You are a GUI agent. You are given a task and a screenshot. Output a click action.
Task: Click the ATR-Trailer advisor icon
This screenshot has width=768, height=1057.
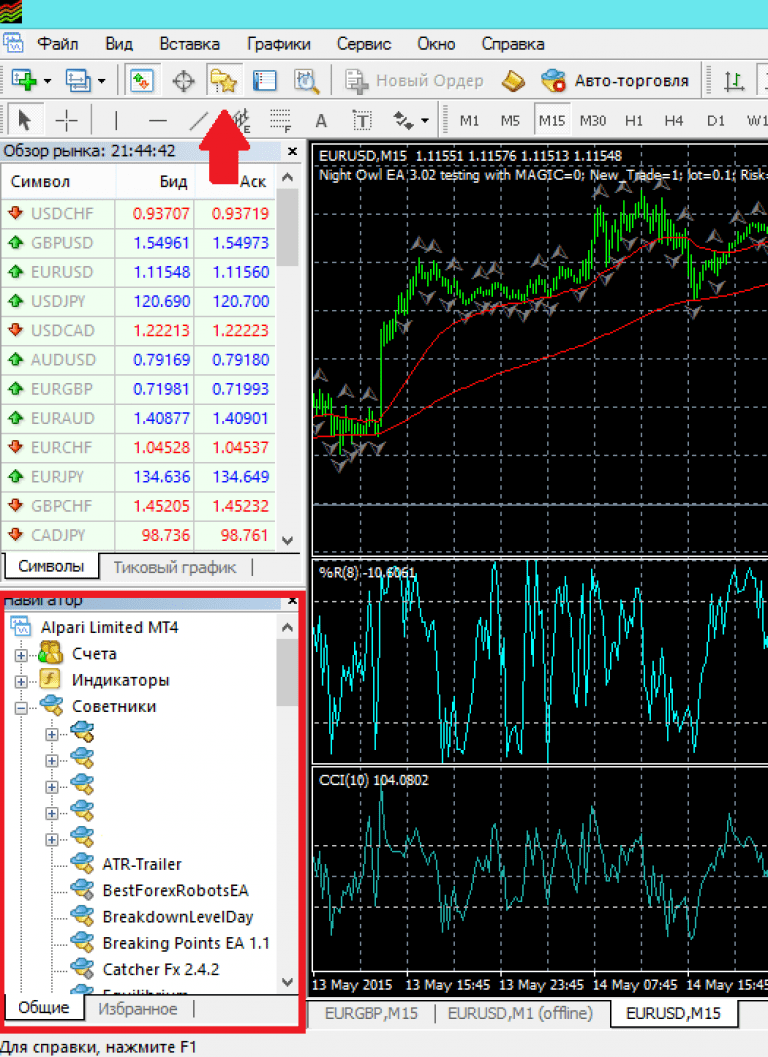click(x=82, y=864)
